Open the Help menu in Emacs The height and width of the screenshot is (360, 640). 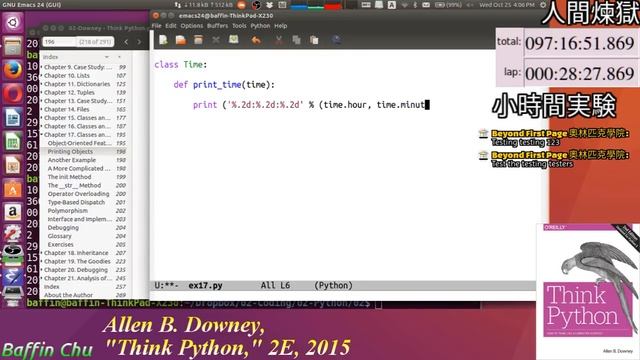280,26
